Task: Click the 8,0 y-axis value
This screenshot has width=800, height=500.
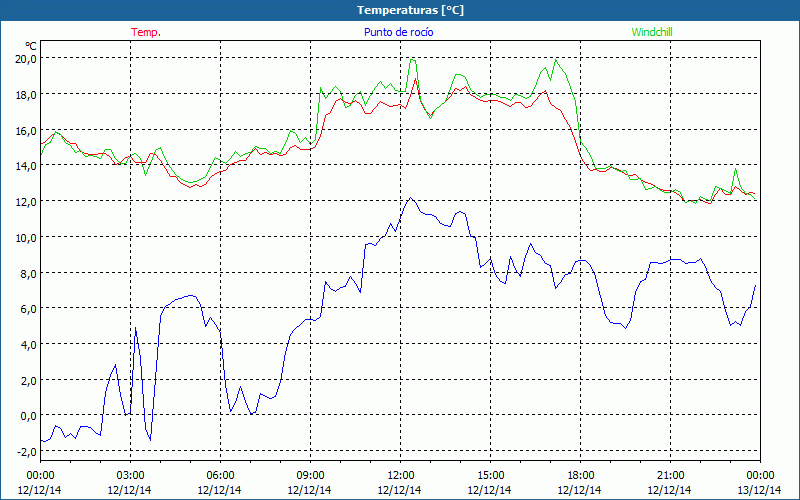Action: 29,273
